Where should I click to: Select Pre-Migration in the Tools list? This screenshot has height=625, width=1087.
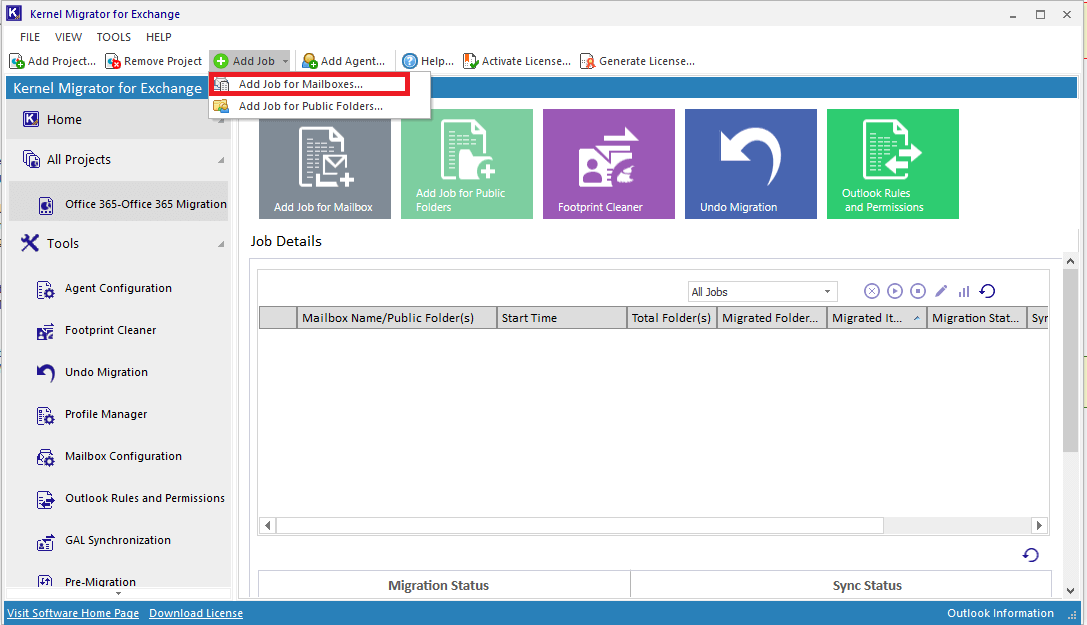click(100, 582)
